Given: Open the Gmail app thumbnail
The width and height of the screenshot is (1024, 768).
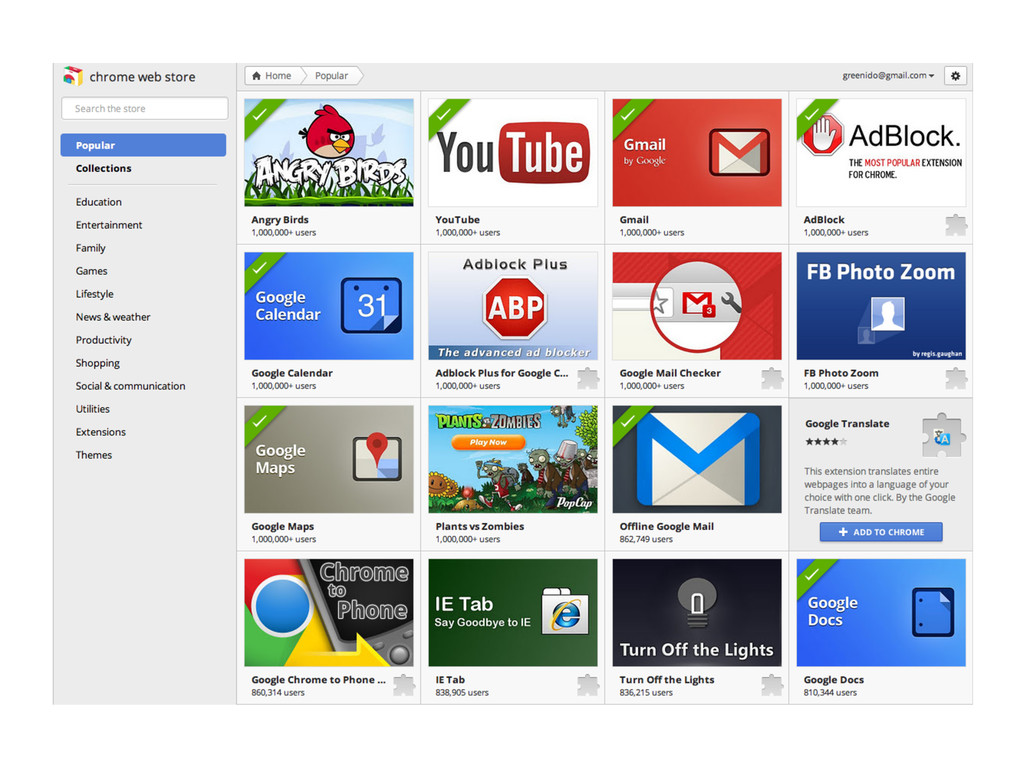Looking at the screenshot, I should pyautogui.click(x=697, y=153).
